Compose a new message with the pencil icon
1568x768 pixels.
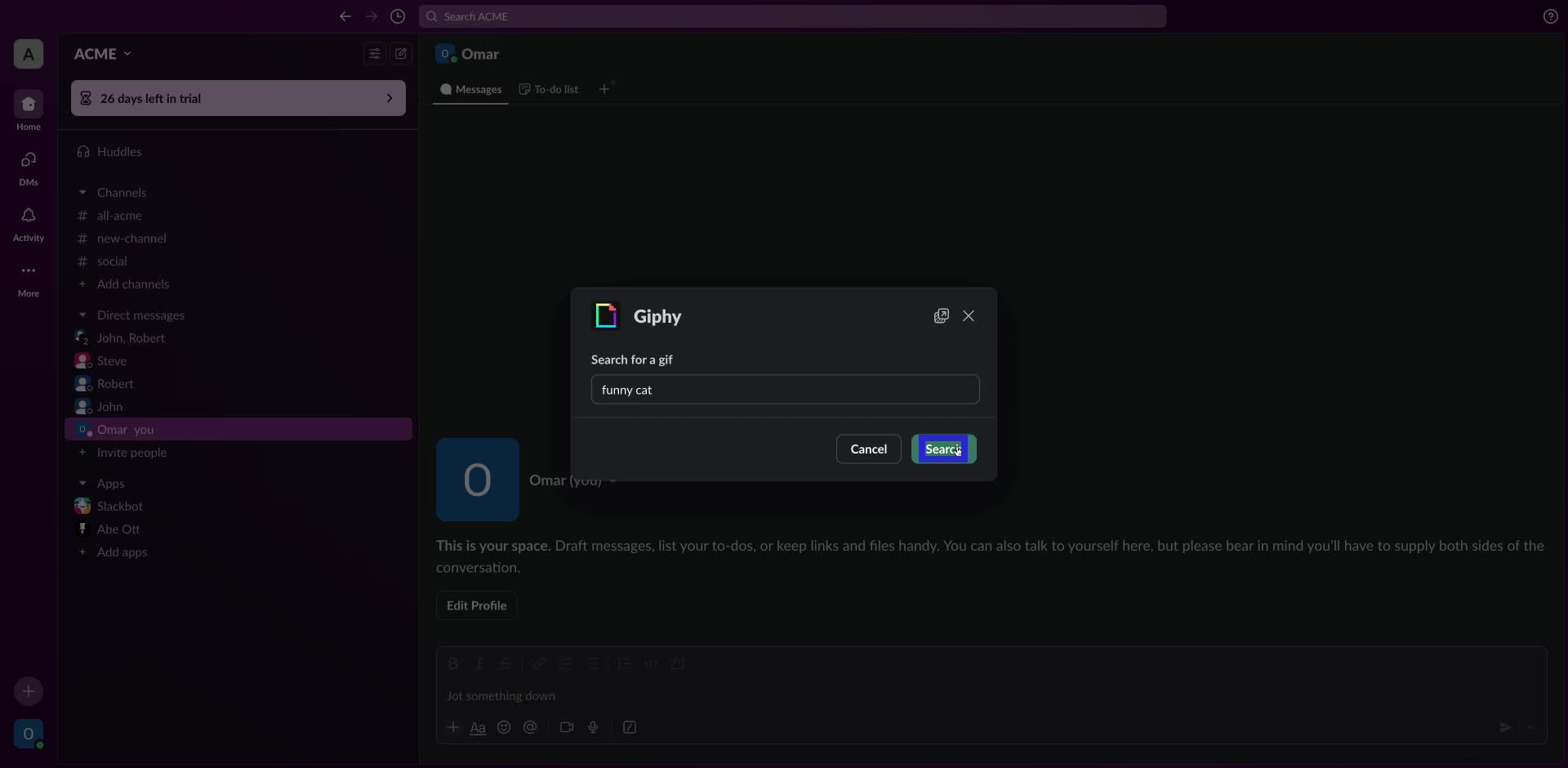[x=401, y=53]
